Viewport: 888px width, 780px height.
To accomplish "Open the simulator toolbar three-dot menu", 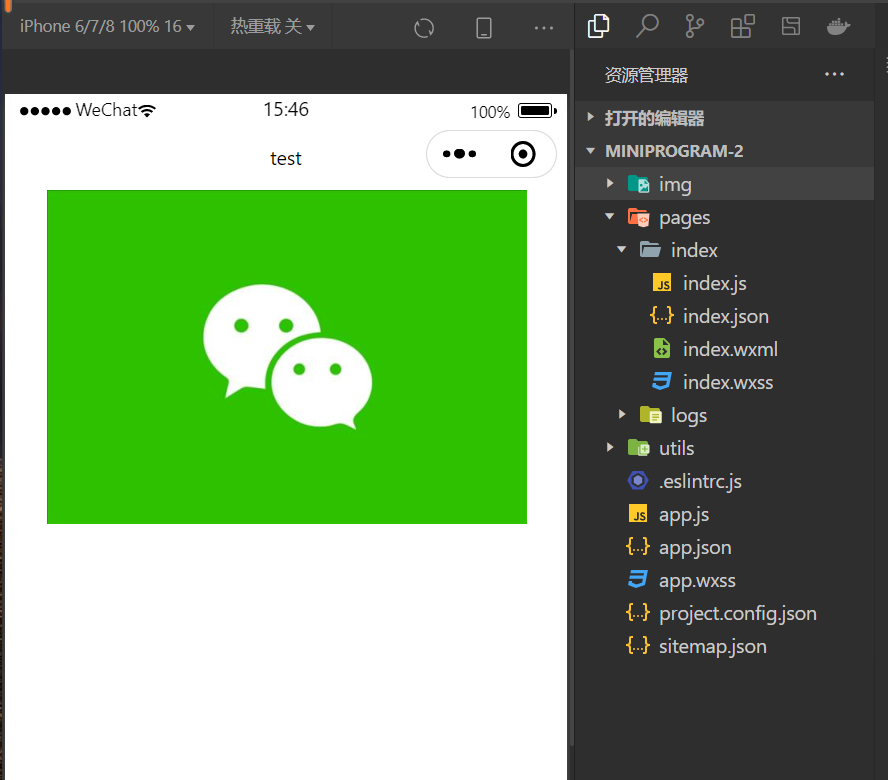I will (544, 28).
